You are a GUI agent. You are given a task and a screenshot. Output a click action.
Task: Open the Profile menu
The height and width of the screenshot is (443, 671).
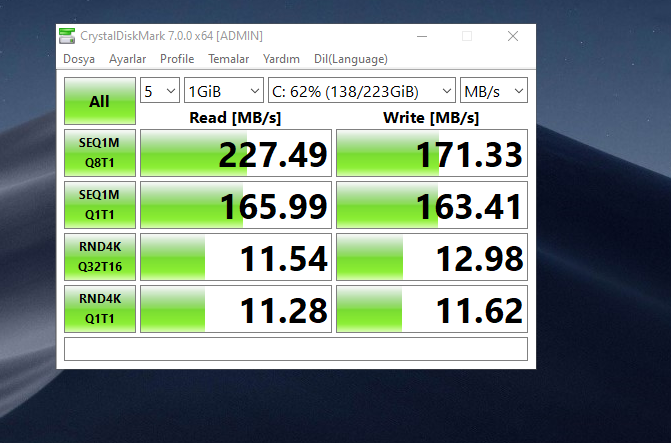(x=177, y=59)
